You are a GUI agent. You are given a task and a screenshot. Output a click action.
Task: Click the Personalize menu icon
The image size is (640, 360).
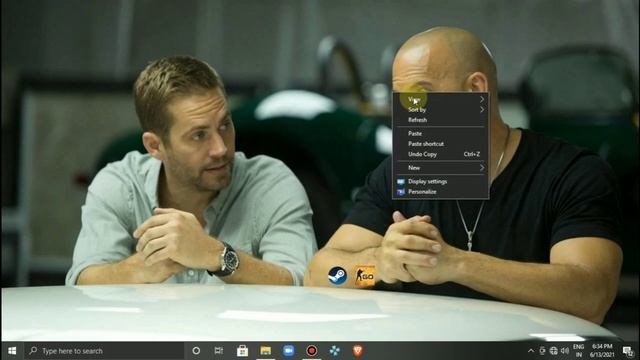click(401, 192)
